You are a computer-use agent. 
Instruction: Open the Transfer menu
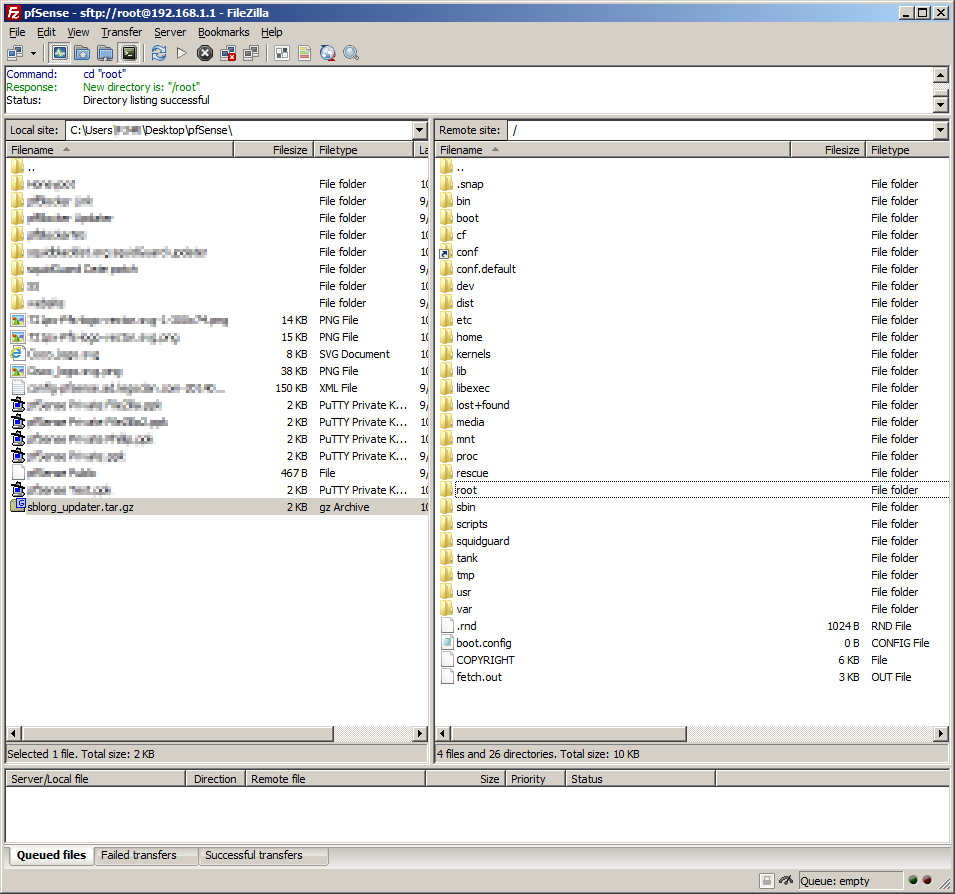[121, 32]
